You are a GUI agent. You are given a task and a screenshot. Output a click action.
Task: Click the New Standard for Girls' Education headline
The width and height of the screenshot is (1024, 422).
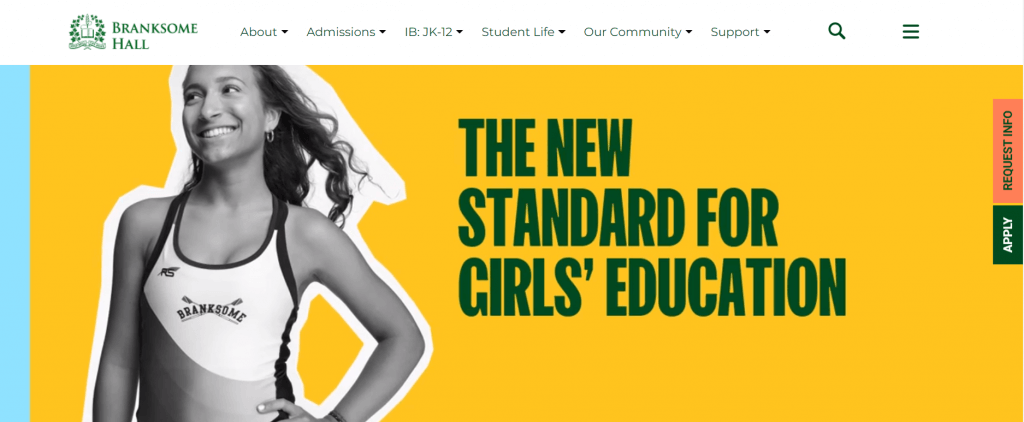click(x=652, y=217)
